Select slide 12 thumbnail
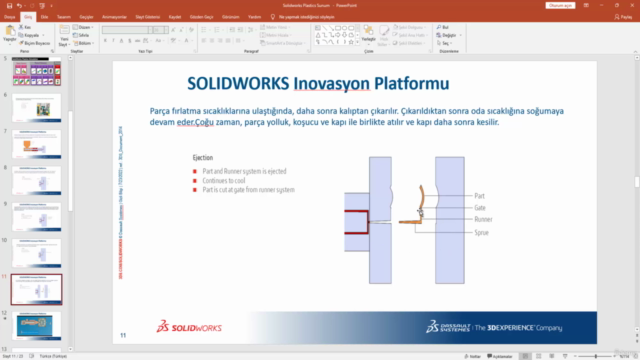Image resolution: width=640 pixels, height=360 pixels. 36,326
